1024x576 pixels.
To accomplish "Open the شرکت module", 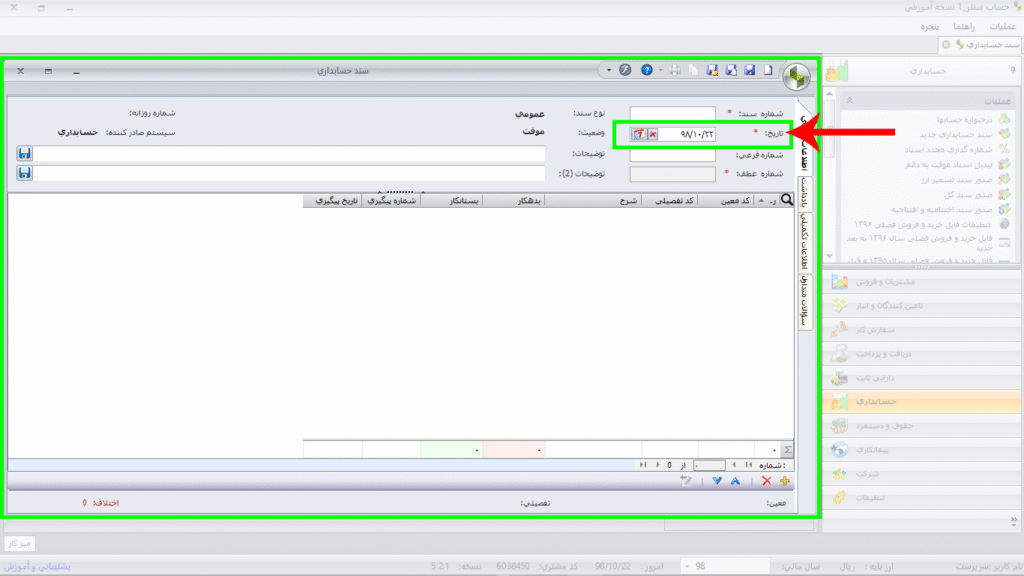I will [x=921, y=473].
